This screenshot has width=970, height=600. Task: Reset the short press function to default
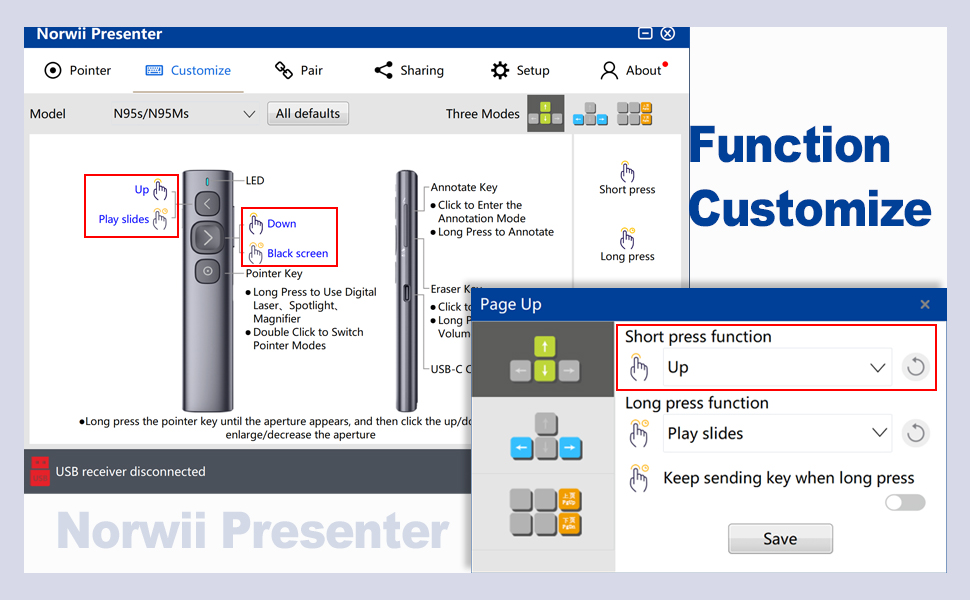(915, 367)
